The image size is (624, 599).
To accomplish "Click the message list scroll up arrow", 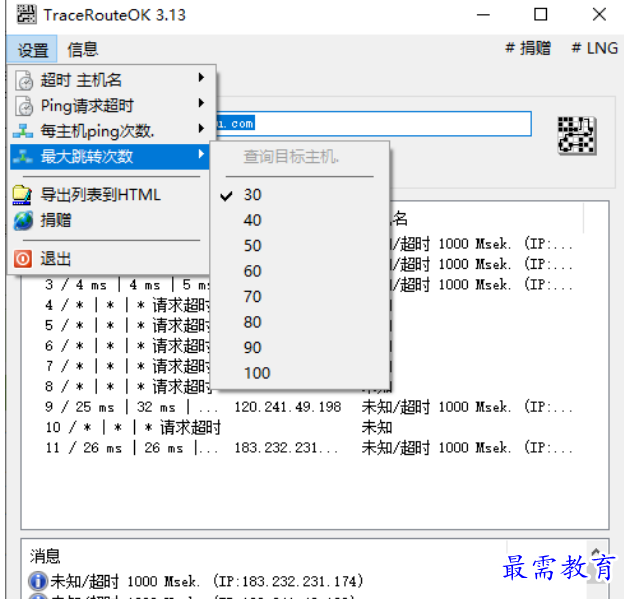I will (x=596, y=552).
